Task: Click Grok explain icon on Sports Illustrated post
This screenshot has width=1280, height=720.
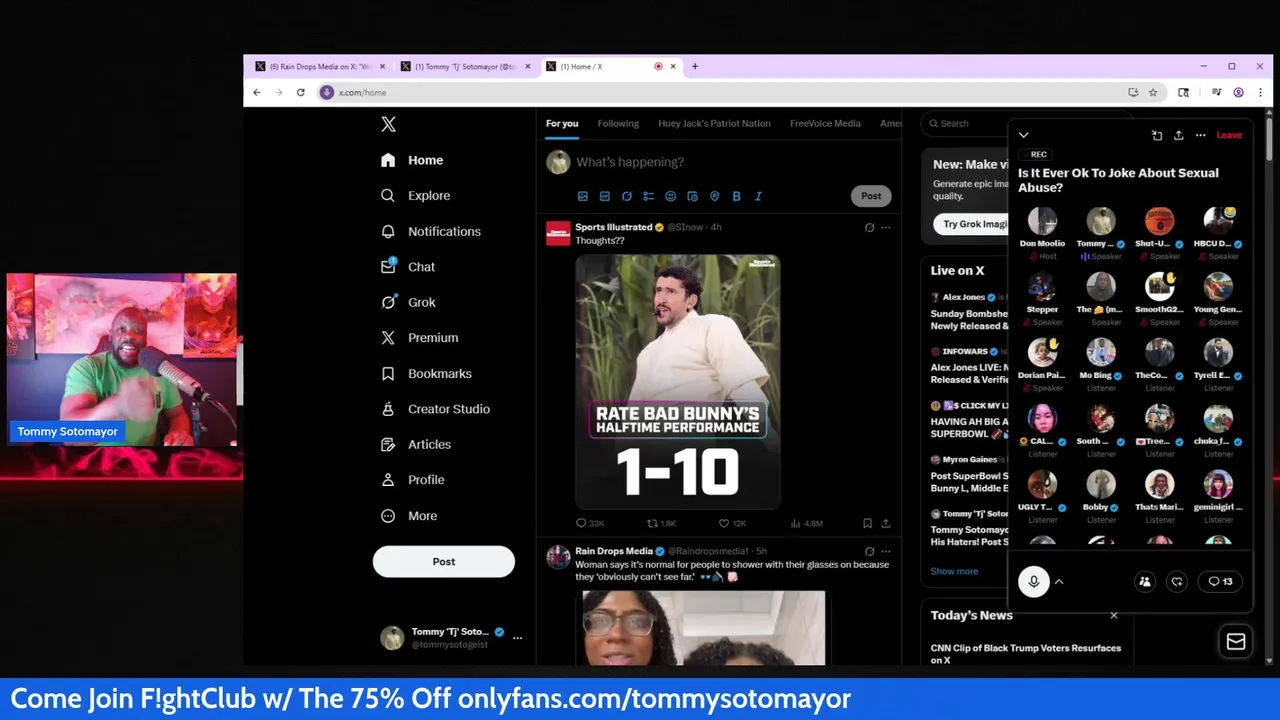Action: coord(869,227)
